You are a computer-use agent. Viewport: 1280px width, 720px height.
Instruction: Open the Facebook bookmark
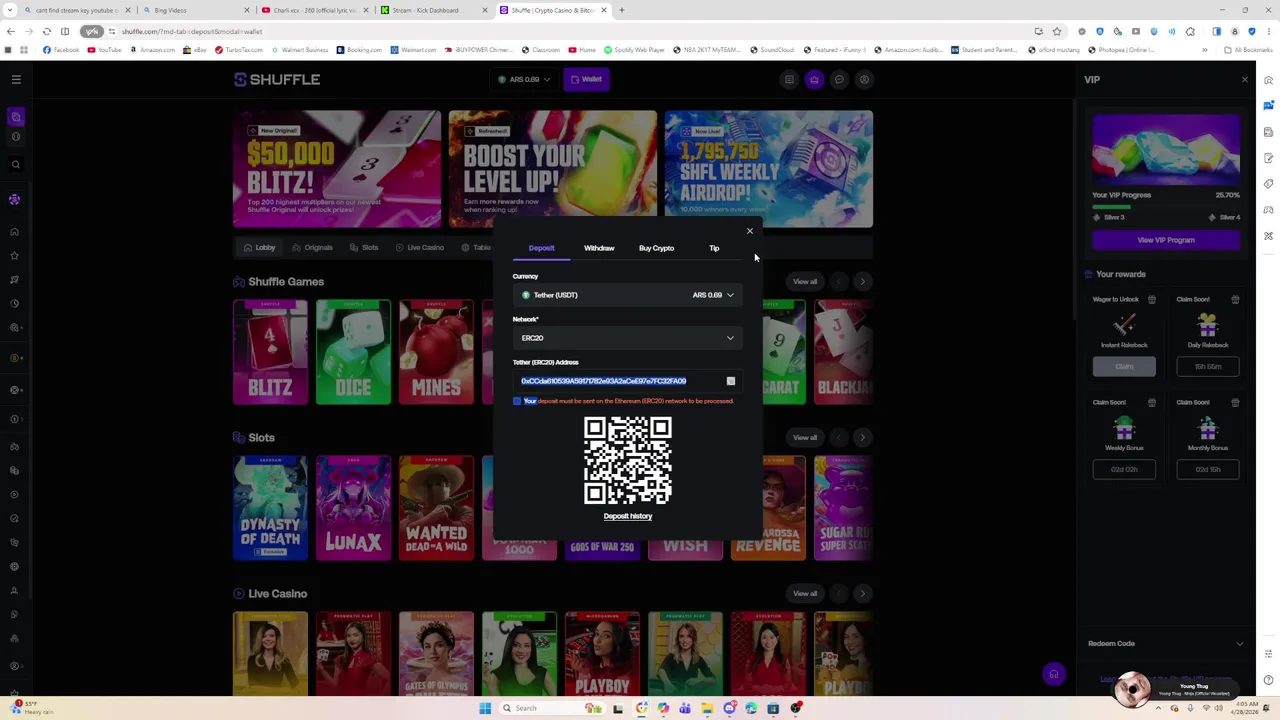[62, 49]
